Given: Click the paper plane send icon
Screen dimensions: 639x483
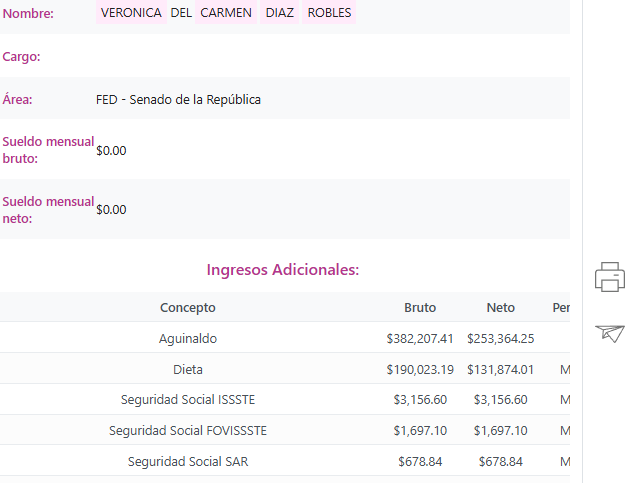Looking at the screenshot, I should pyautogui.click(x=610, y=333).
